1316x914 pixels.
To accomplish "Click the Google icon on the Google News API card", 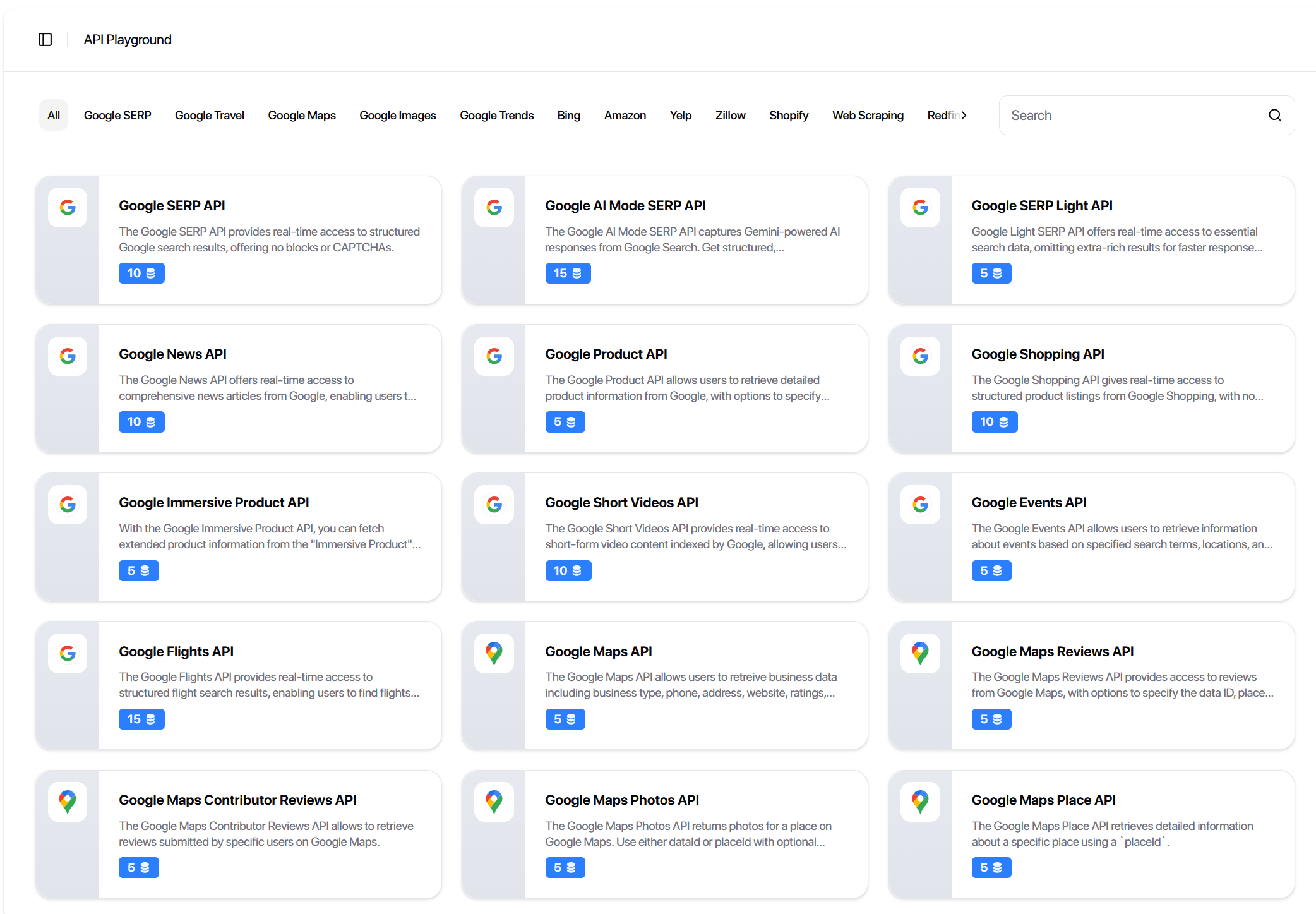I will 68,356.
